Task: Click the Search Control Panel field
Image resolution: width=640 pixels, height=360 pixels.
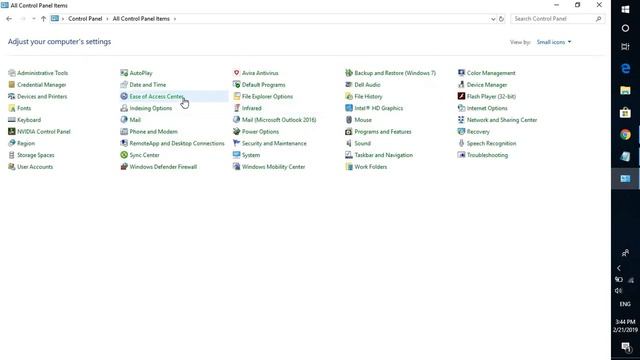Action: tap(557, 19)
